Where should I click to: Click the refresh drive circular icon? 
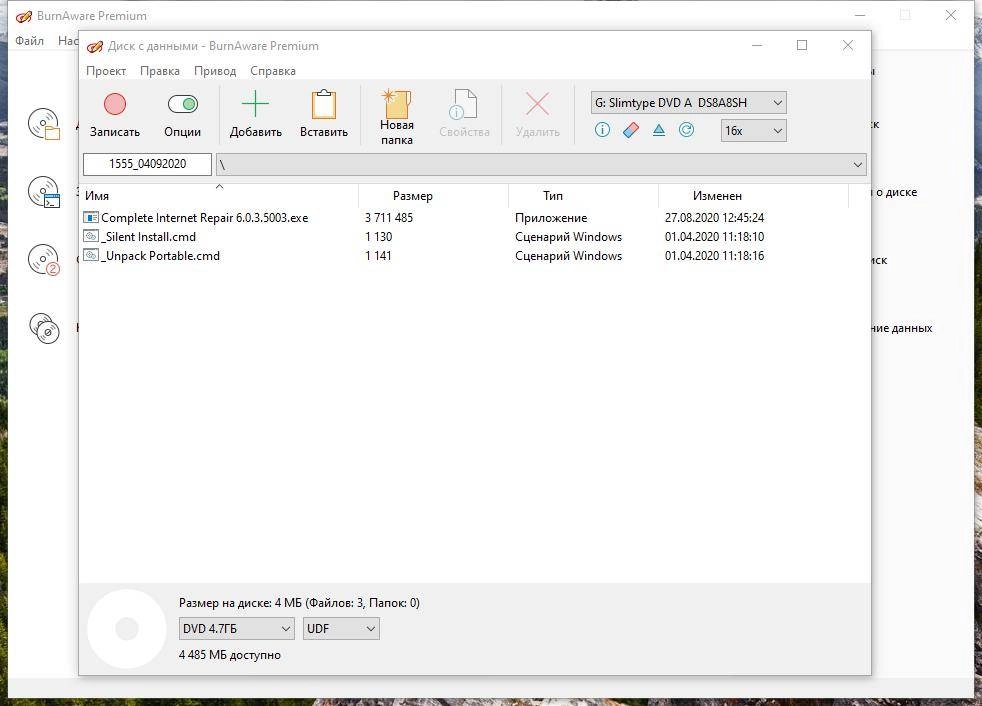686,130
